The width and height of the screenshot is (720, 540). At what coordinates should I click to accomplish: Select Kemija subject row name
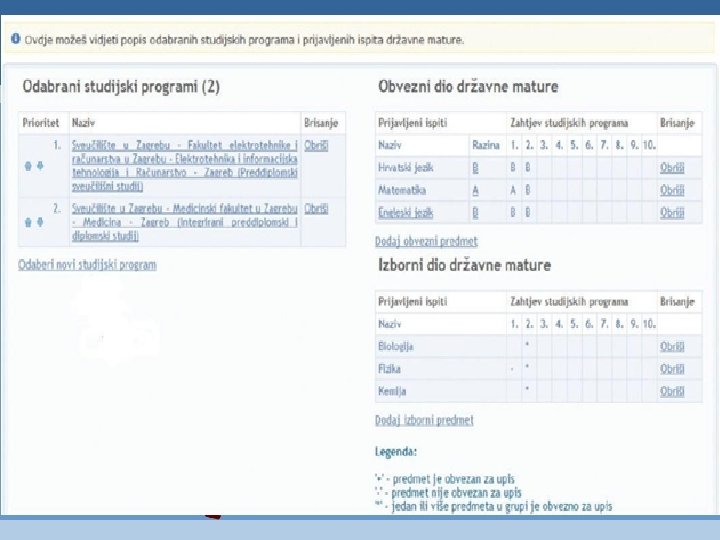[x=392, y=392]
